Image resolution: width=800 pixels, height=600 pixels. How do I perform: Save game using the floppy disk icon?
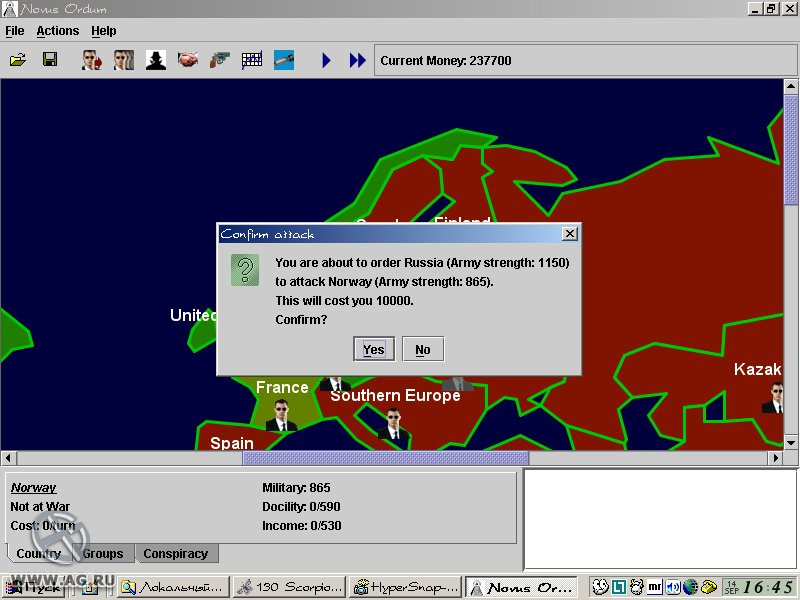49,60
